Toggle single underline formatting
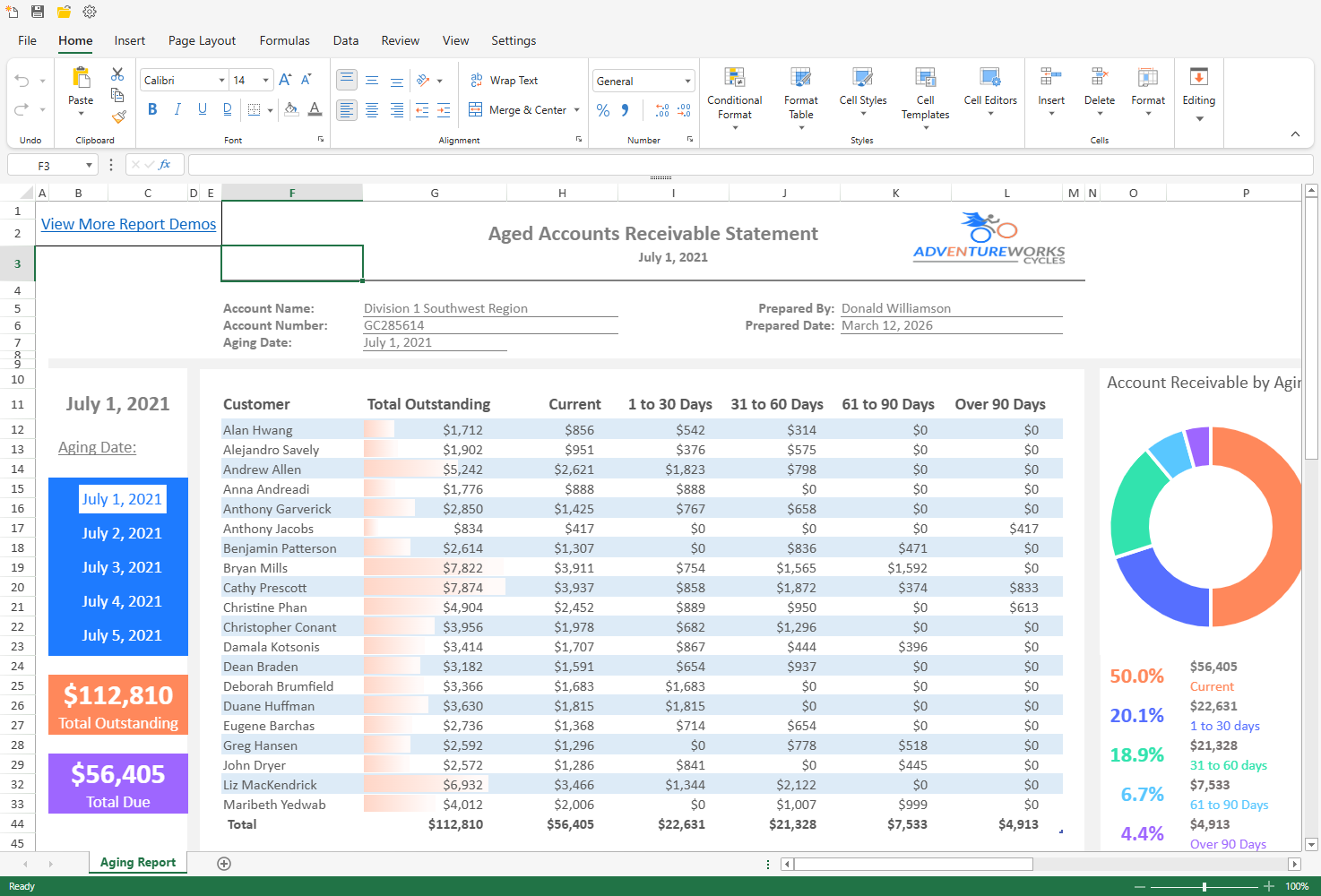Image resolution: width=1321 pixels, height=896 pixels. point(203,109)
